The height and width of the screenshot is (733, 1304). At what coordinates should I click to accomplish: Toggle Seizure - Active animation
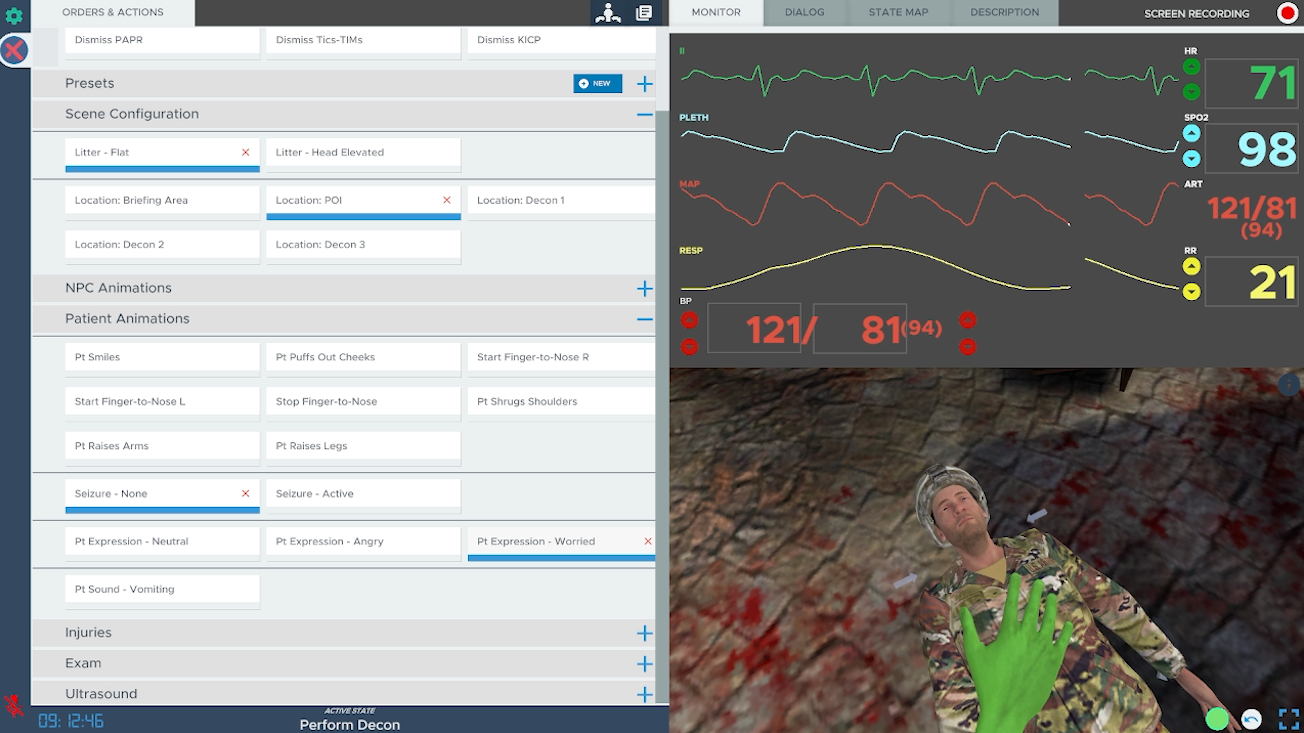click(x=363, y=494)
